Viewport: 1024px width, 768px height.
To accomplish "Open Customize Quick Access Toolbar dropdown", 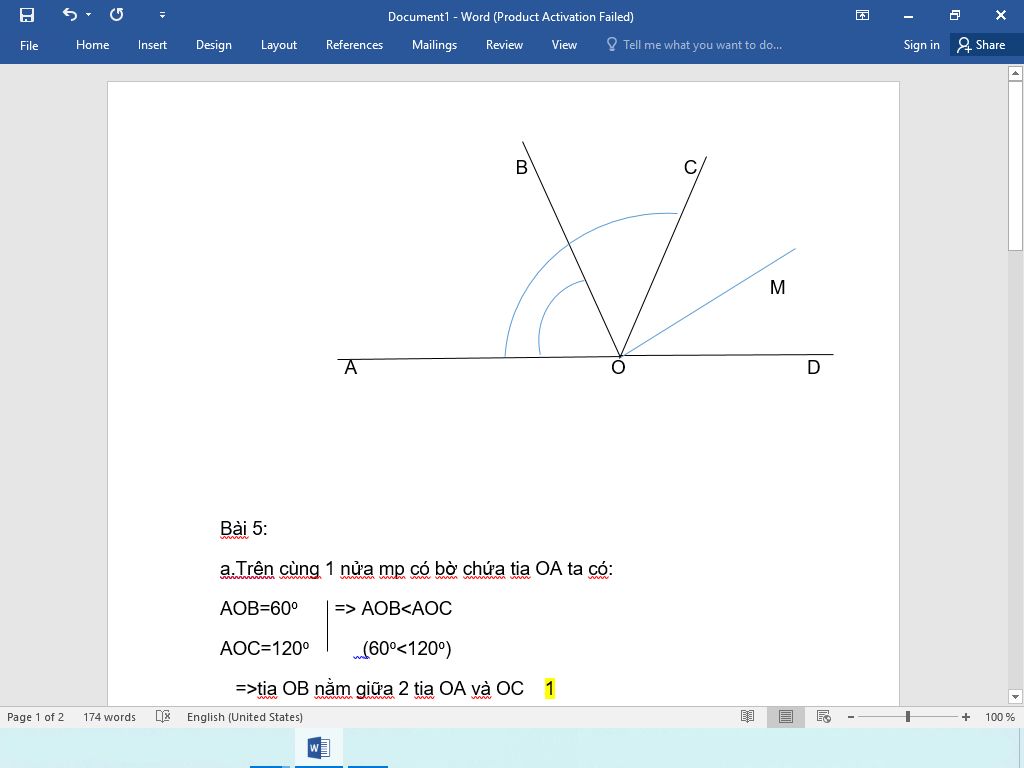I will pos(163,15).
